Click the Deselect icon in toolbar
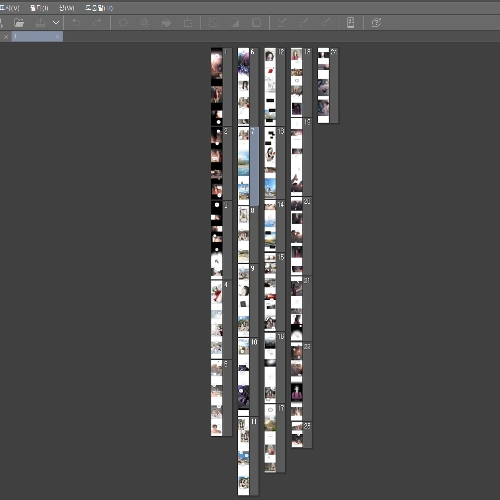Viewport: 500px width, 500px height. pyautogui.click(x=213, y=23)
